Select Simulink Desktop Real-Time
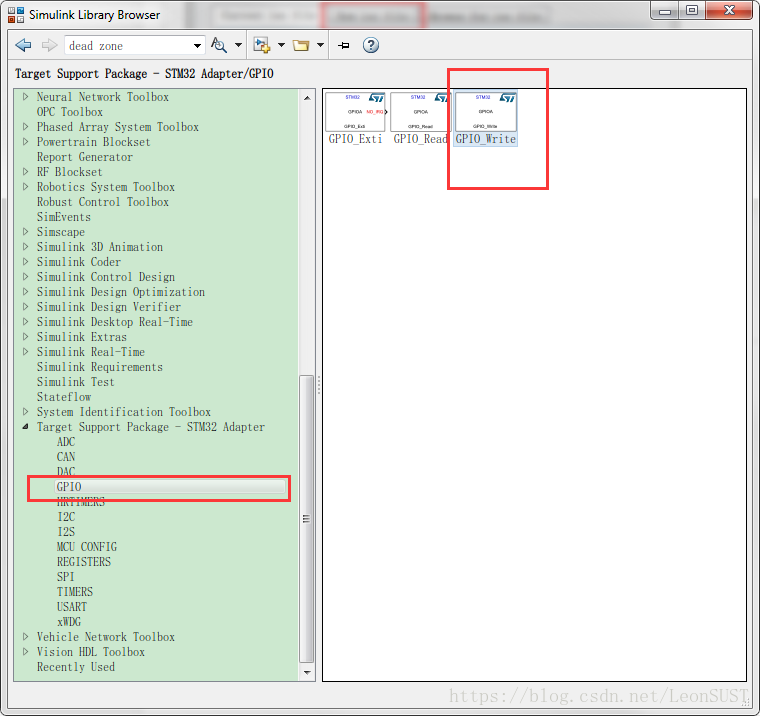Viewport: 760px width, 716px height. click(x=115, y=322)
